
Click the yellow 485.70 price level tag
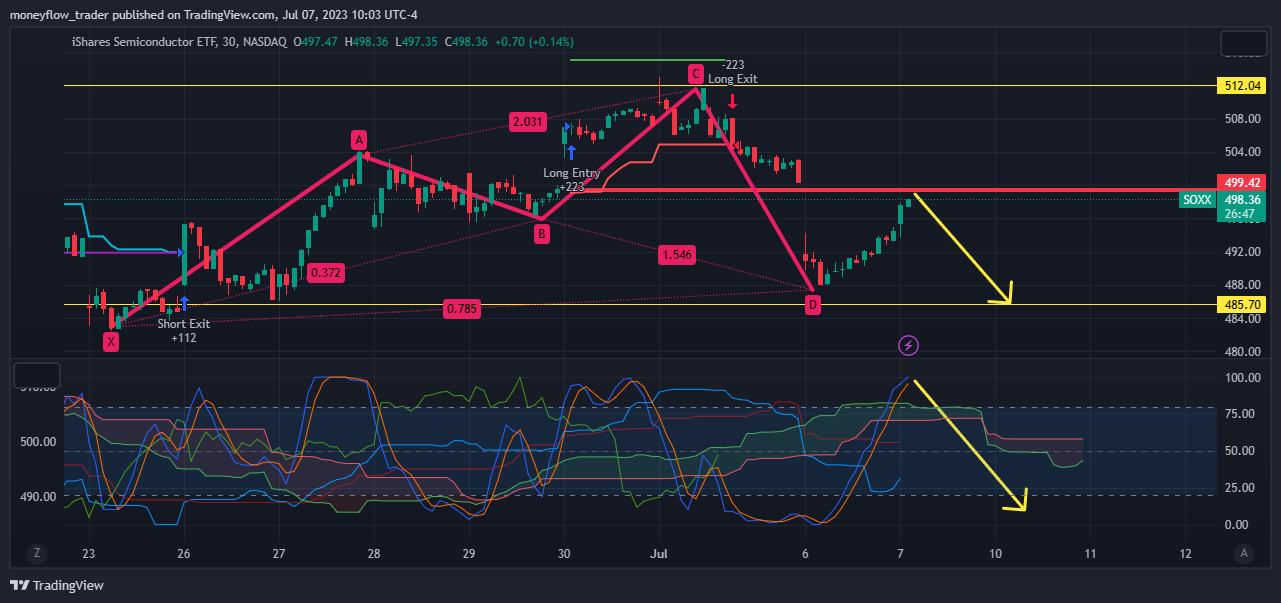(1240, 303)
